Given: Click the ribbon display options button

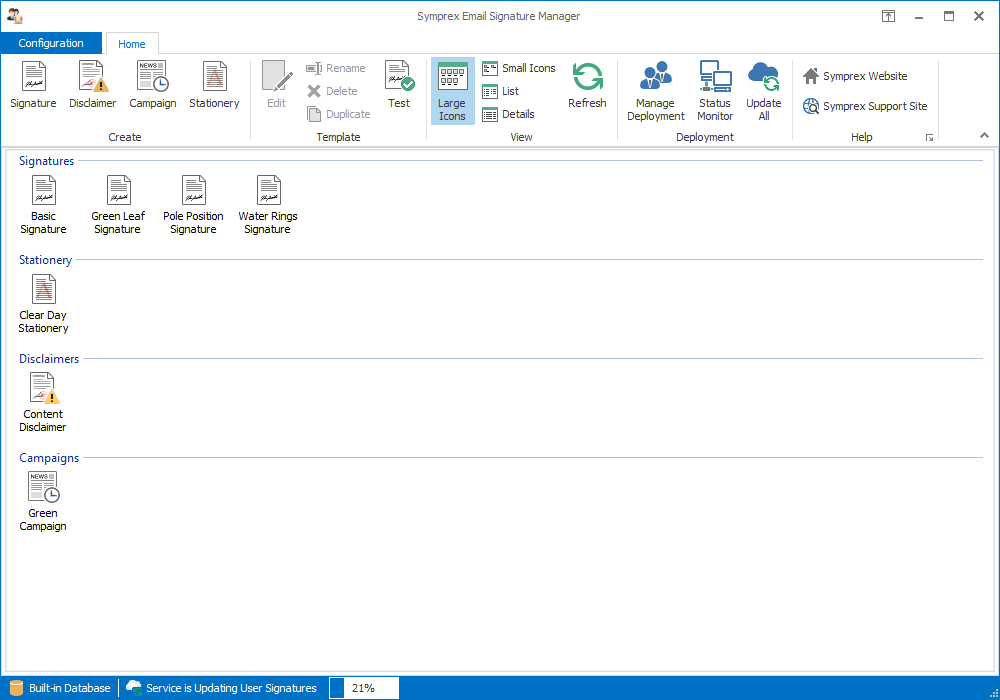Looking at the screenshot, I should click(x=888, y=17).
